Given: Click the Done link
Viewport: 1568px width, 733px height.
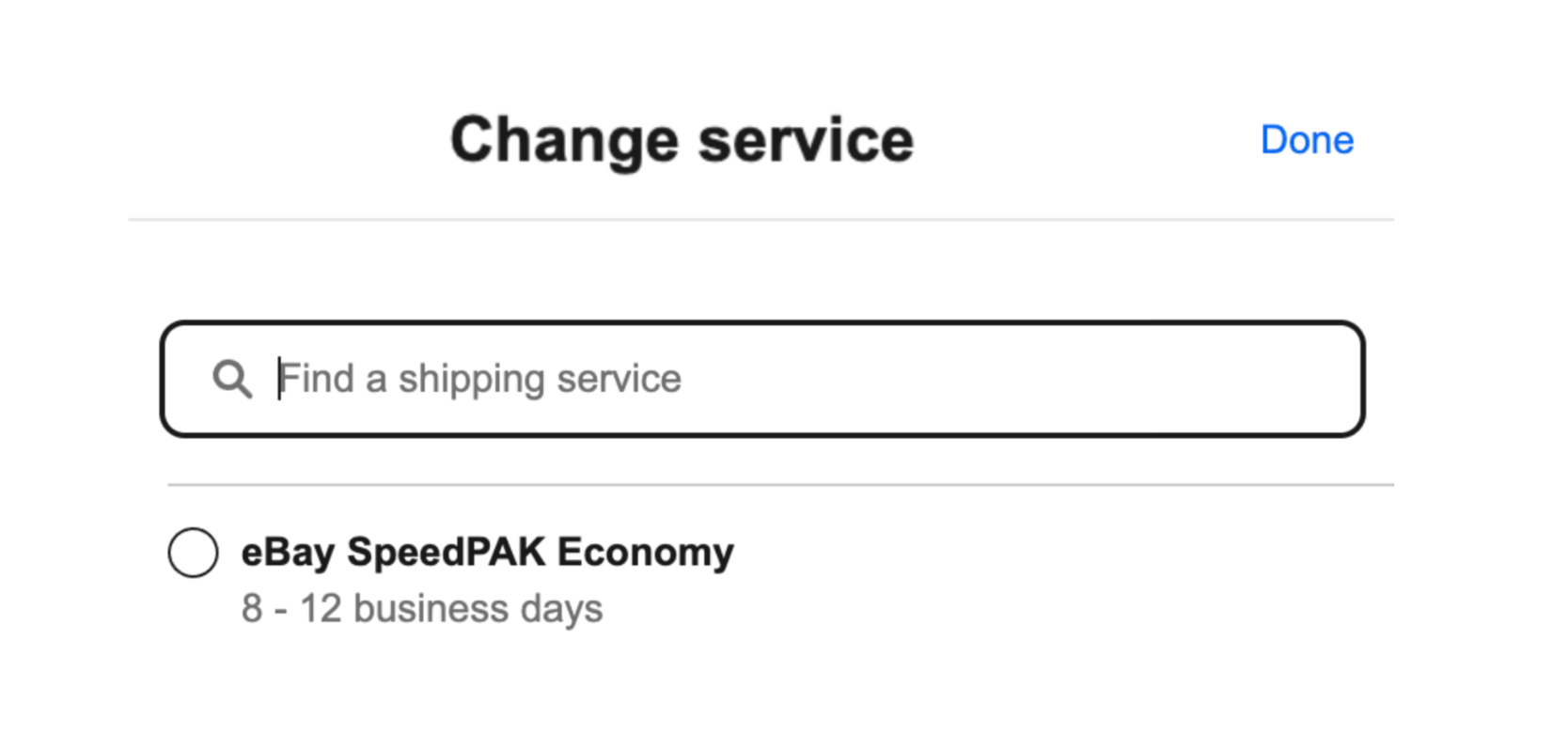Looking at the screenshot, I should click(1307, 140).
